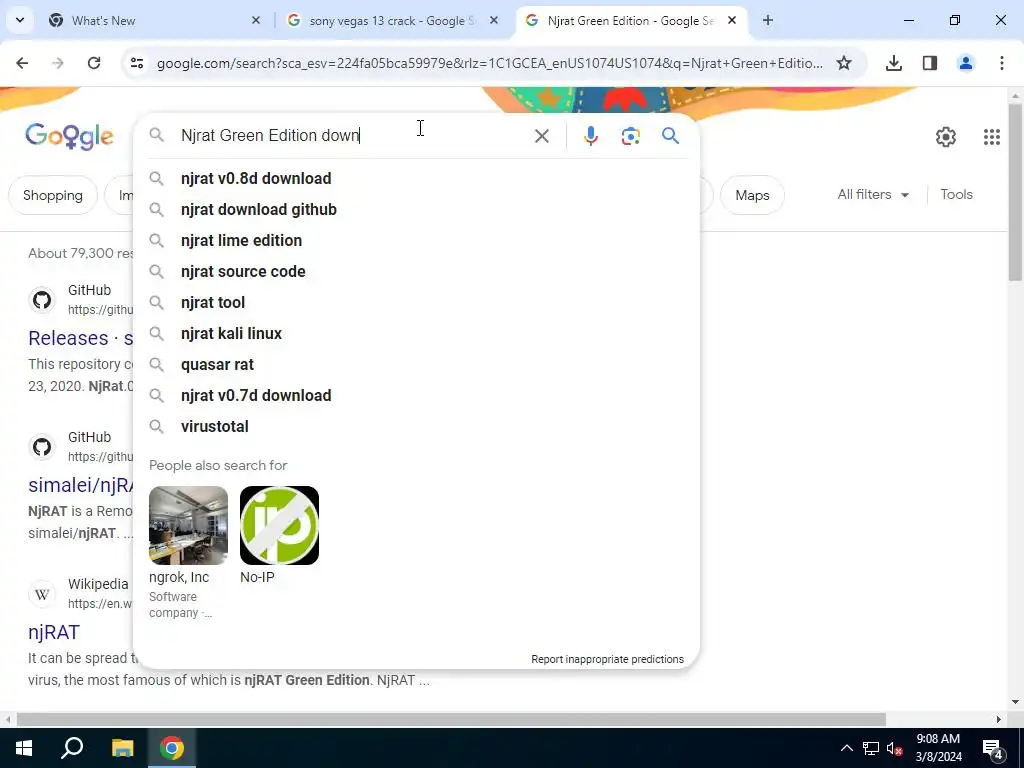Click the vertical scrollbar thumb
1024x768 pixels.
[x=1015, y=193]
